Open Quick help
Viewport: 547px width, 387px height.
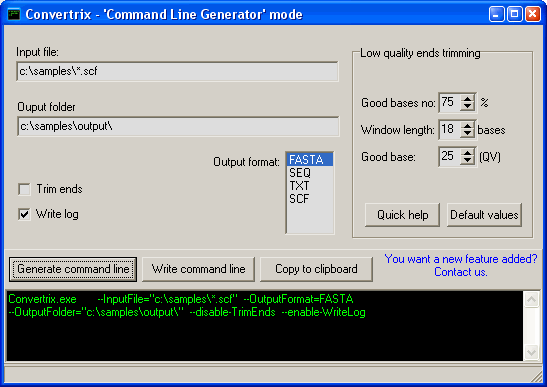point(402,215)
